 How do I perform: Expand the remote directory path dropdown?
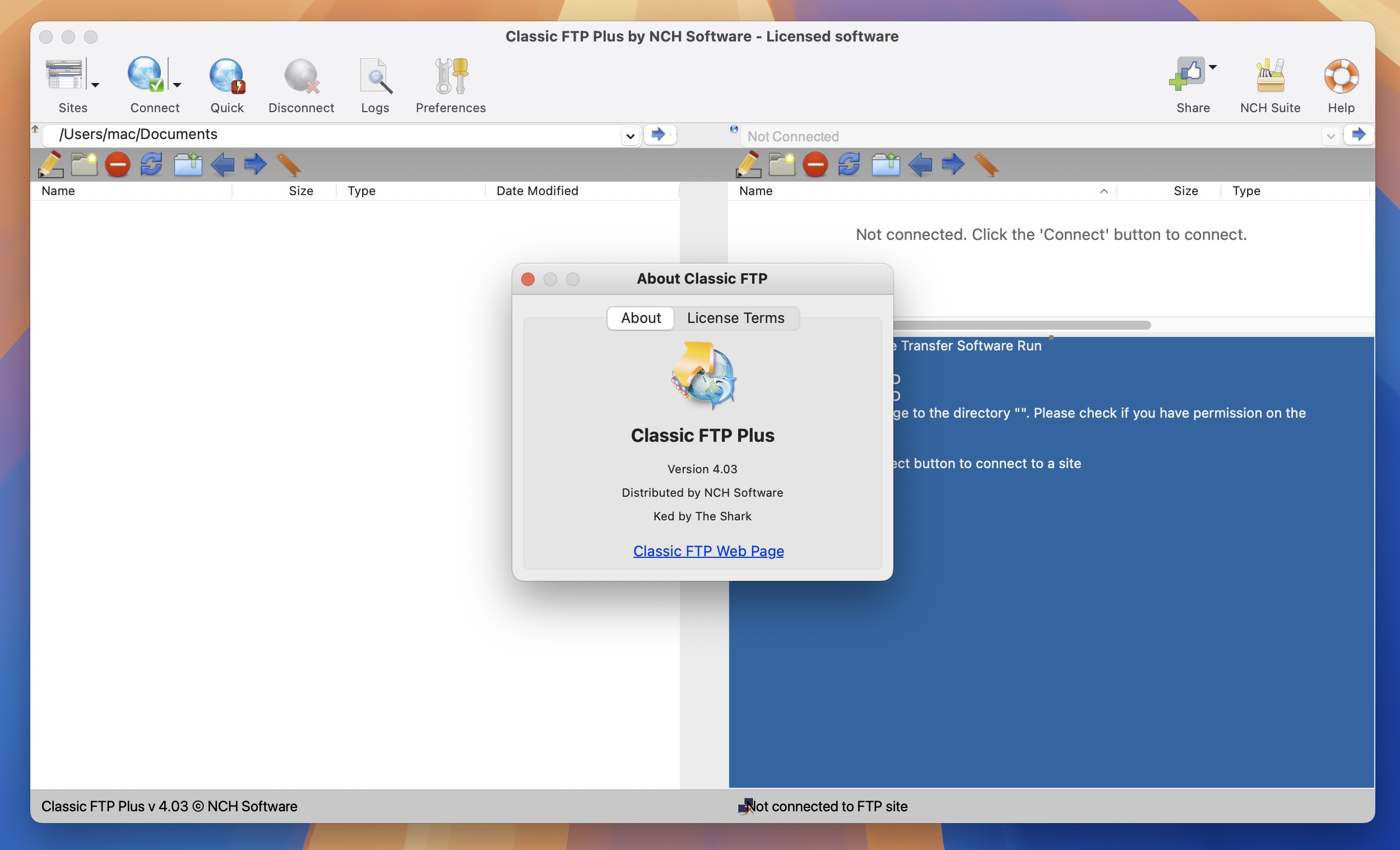tap(1329, 135)
